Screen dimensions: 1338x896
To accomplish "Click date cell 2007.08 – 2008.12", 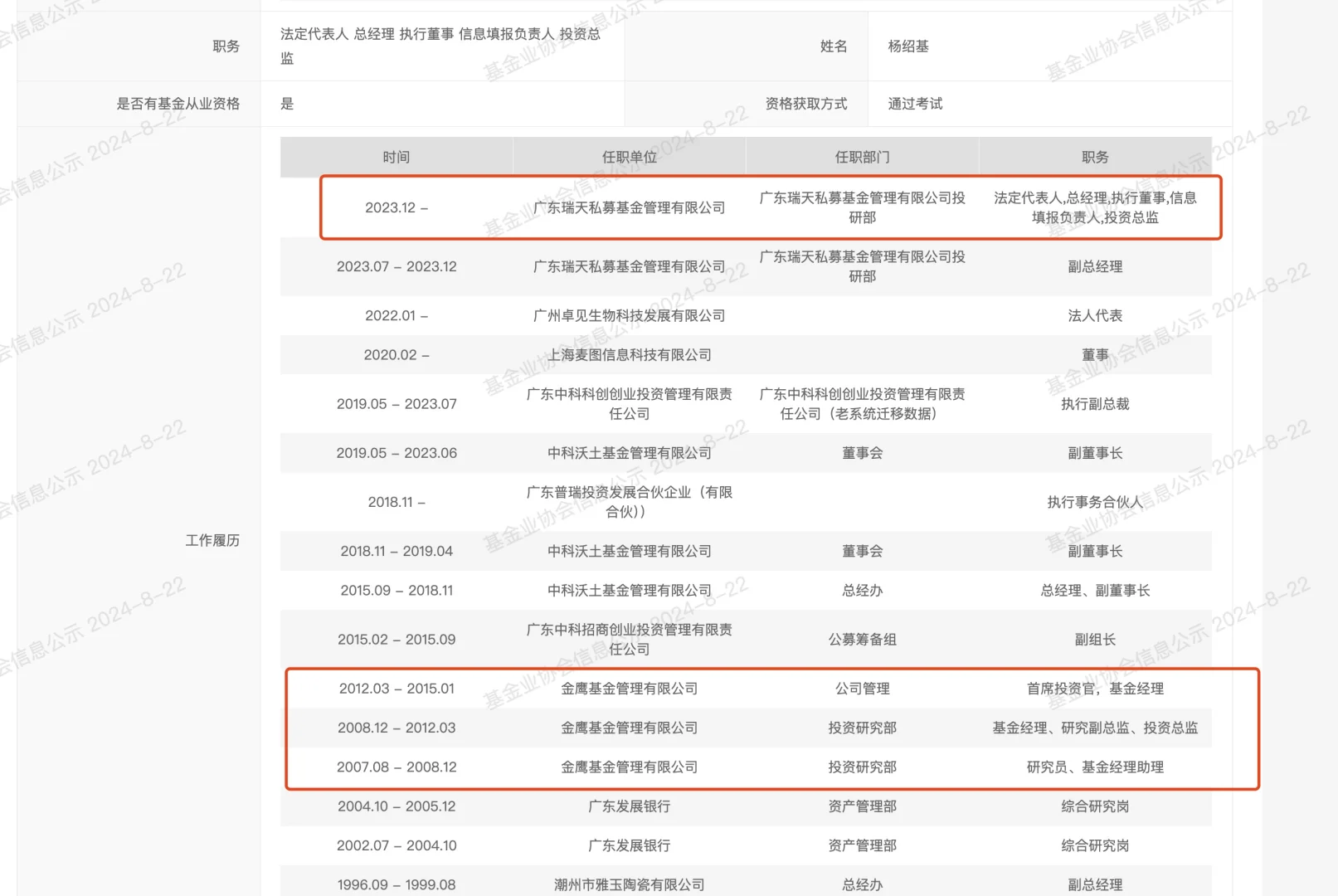I will click(397, 767).
